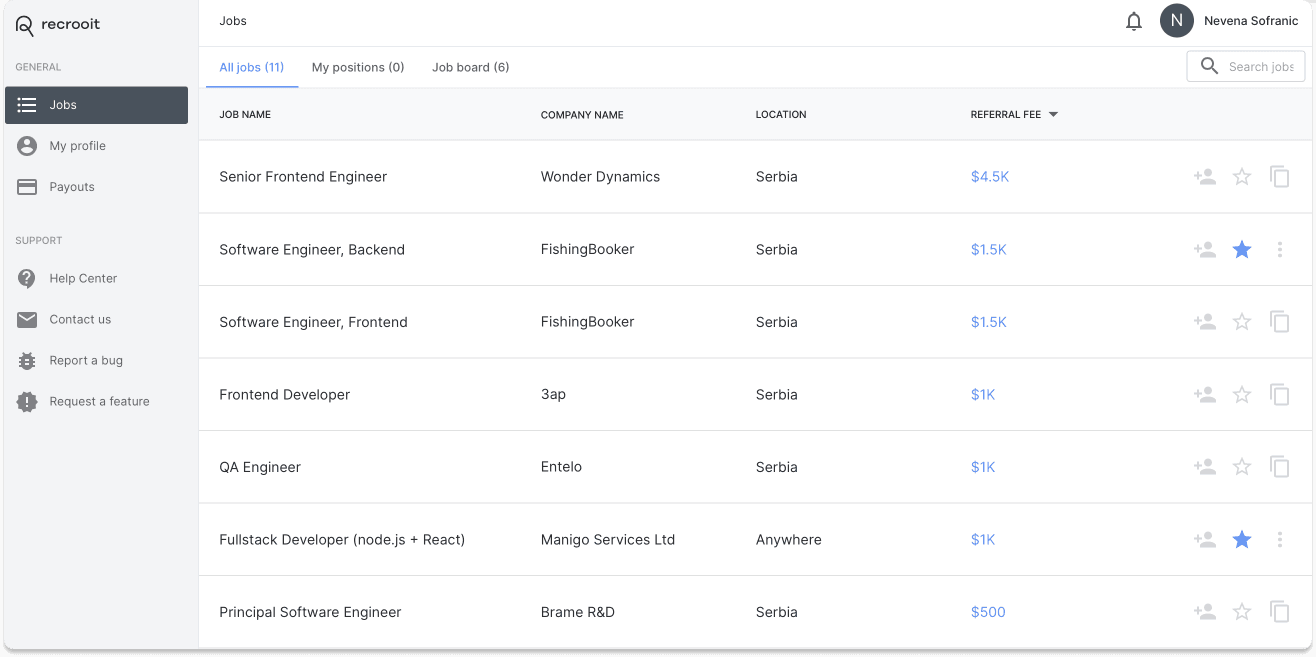Copy link for Software Engineer, Frontend job

(x=1279, y=322)
